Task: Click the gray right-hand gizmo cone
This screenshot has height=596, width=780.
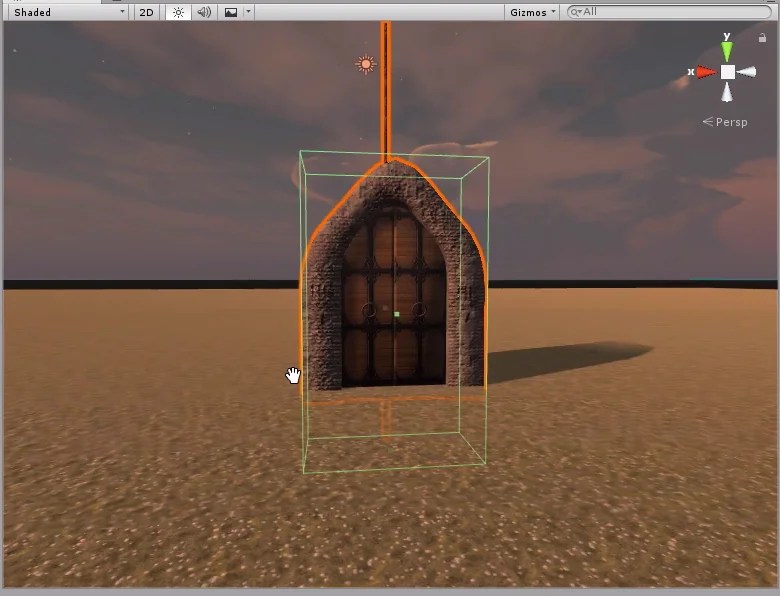Action: pyautogui.click(x=747, y=72)
